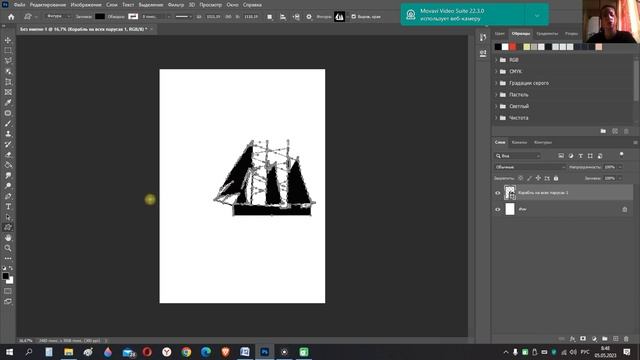Toggle lock position
640x360 pixels.
coord(538,178)
